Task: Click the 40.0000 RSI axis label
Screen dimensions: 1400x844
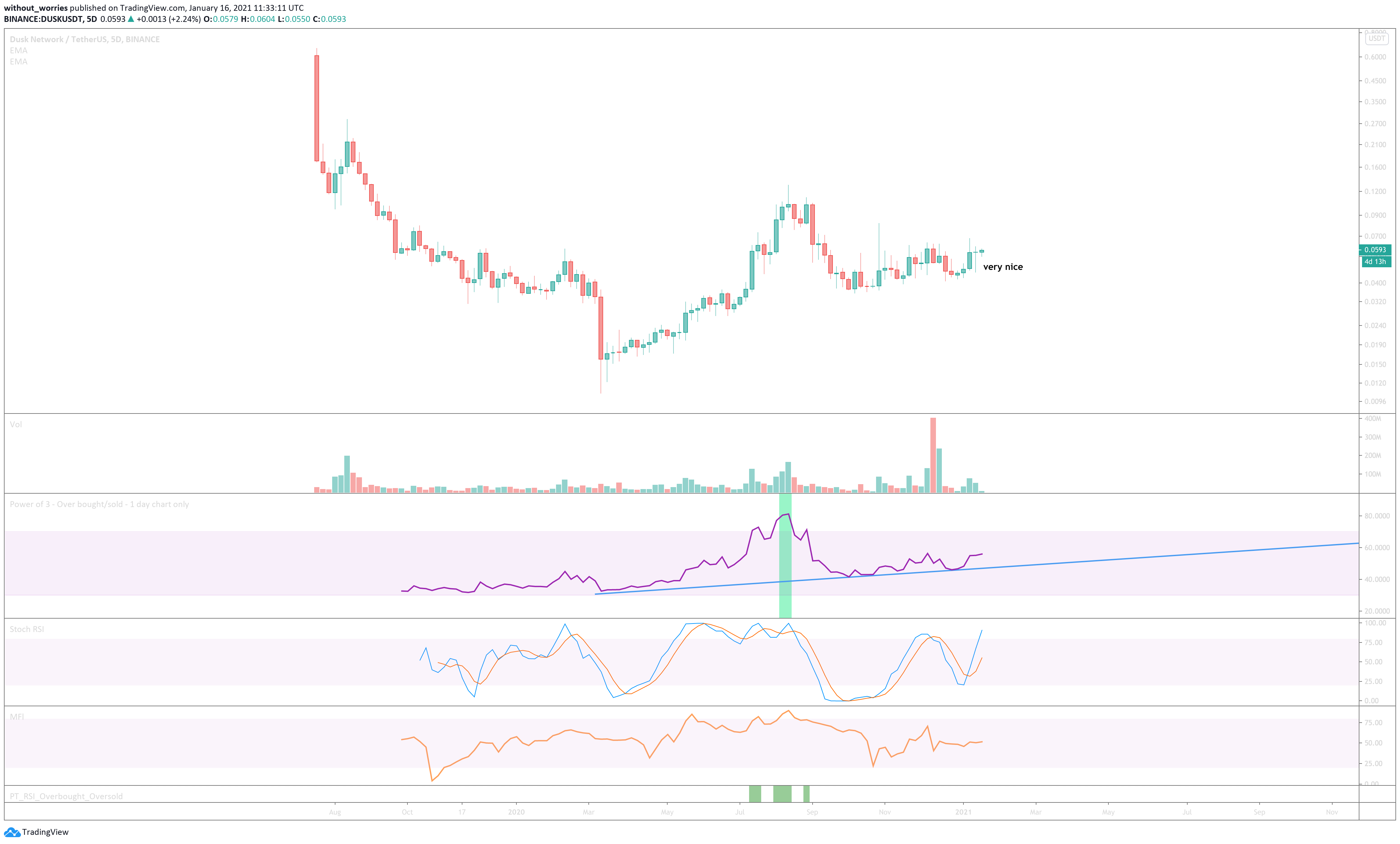Action: (x=1377, y=580)
